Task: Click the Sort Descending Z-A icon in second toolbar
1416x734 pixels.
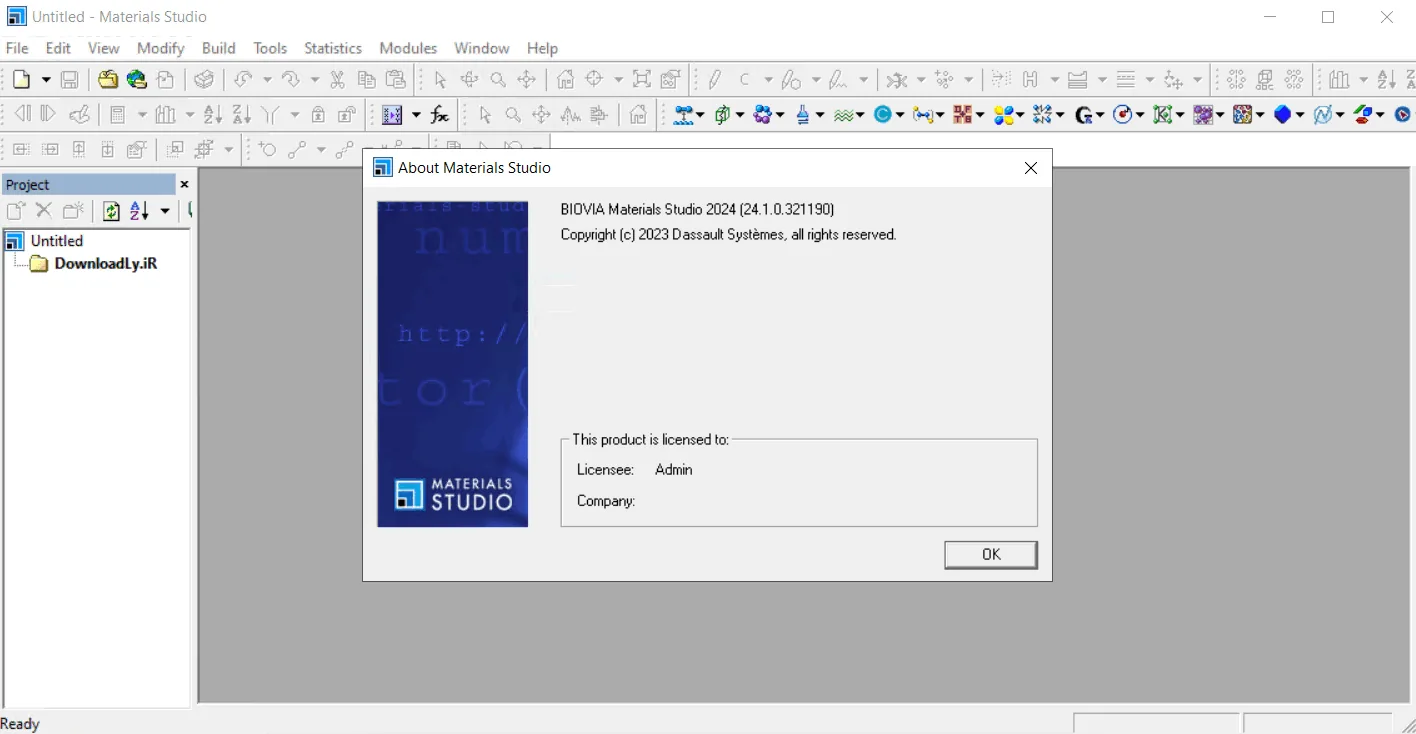Action: (241, 115)
